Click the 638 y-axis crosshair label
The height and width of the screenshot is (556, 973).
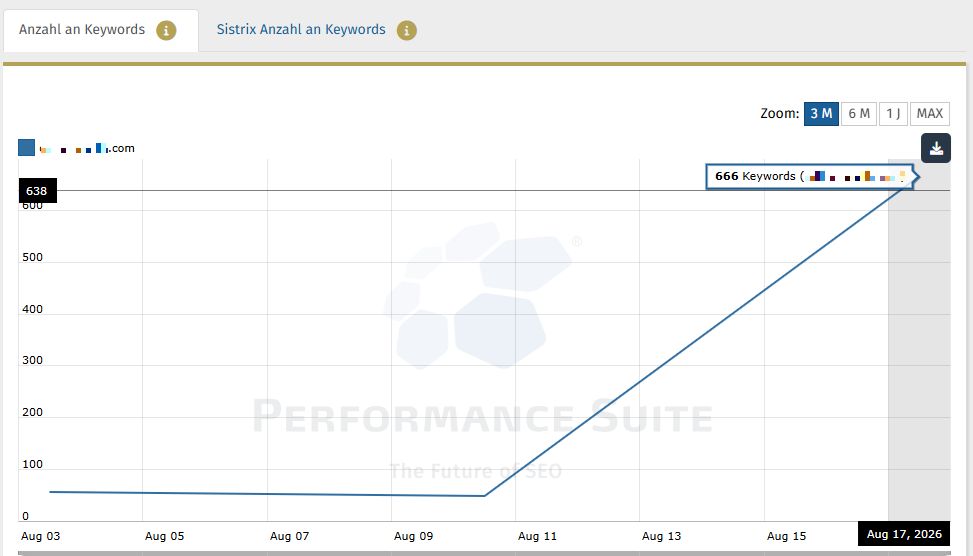37,191
